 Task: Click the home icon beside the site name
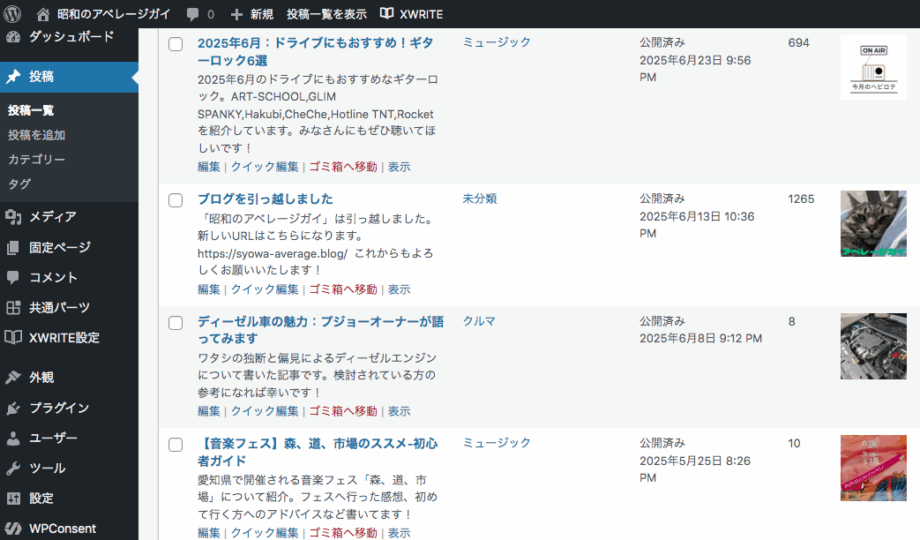[x=43, y=14]
